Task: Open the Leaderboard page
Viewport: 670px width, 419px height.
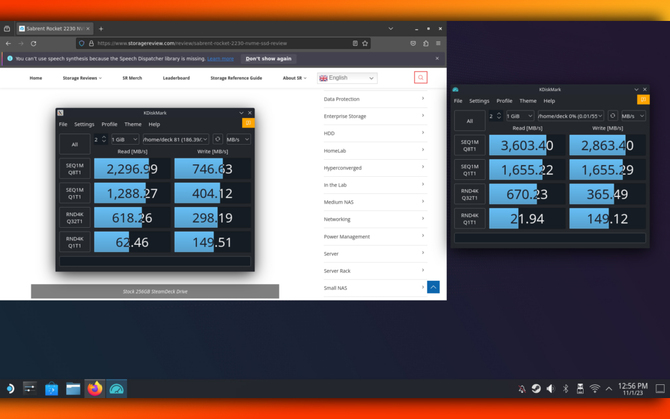Action: 176,78
